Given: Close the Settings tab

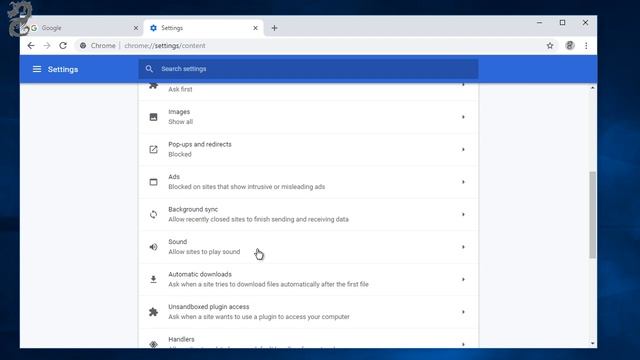Looking at the screenshot, I should (256, 28).
